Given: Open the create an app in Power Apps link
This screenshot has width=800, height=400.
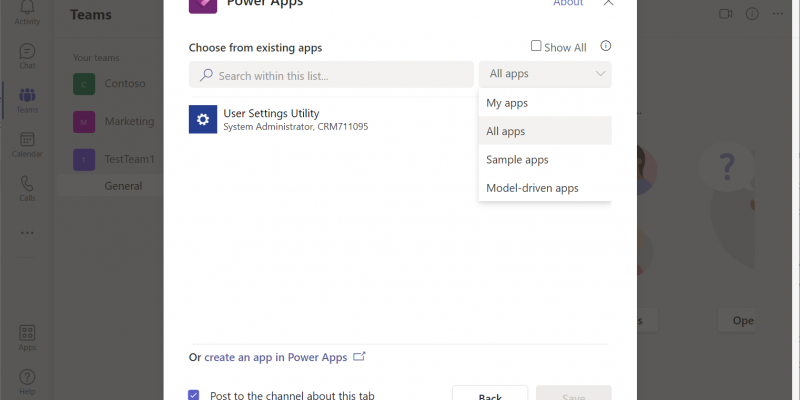Looking at the screenshot, I should tap(276, 357).
